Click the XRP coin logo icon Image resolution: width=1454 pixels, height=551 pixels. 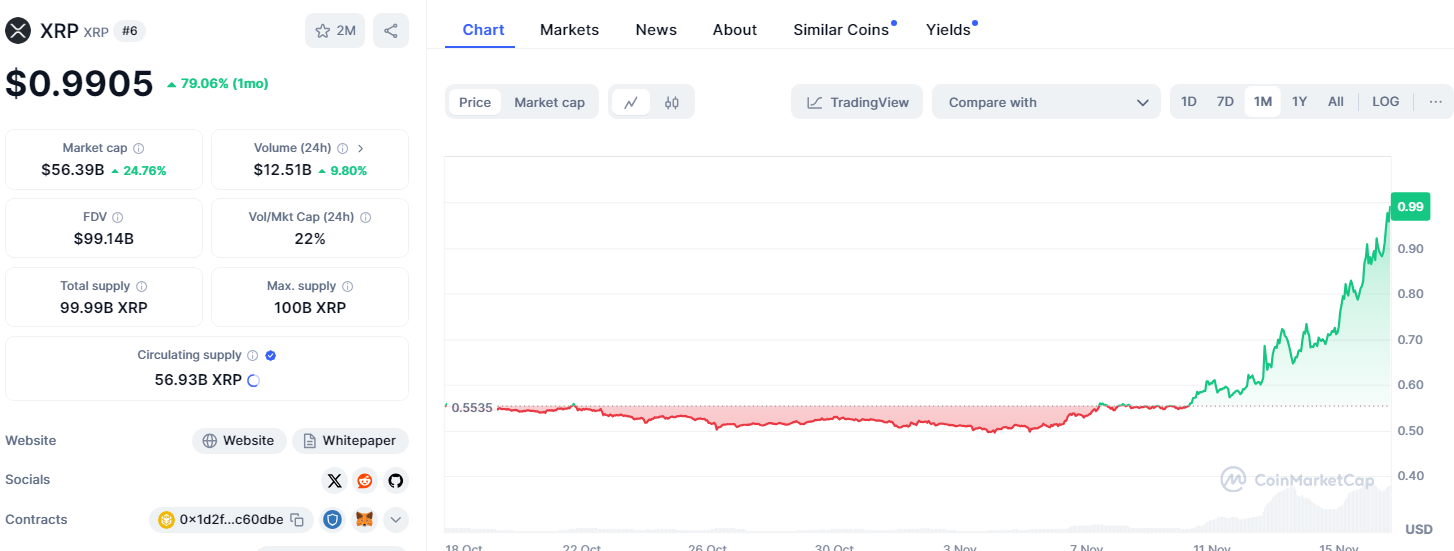[18, 31]
